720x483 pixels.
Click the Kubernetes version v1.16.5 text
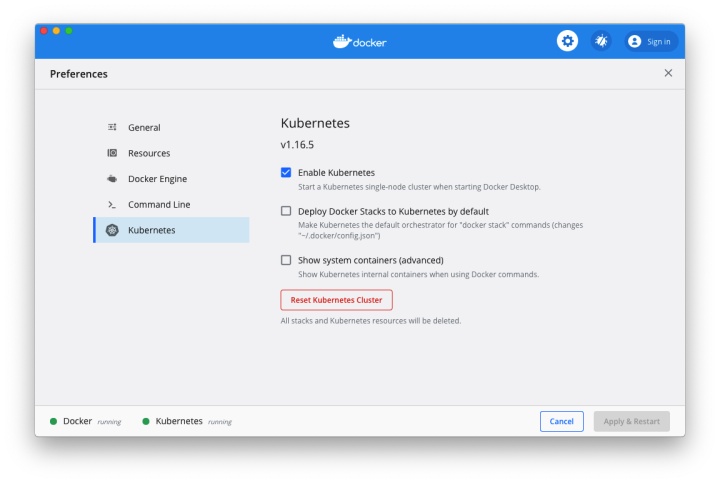[297, 145]
